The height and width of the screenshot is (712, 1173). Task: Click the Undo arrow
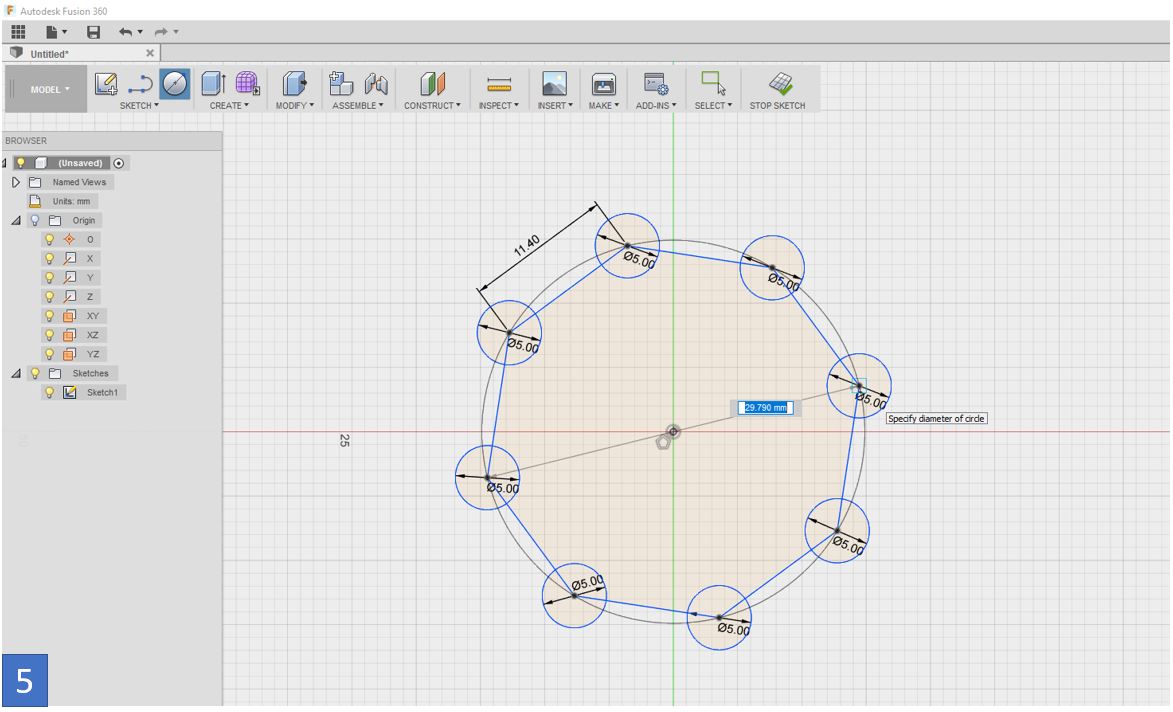tap(125, 32)
